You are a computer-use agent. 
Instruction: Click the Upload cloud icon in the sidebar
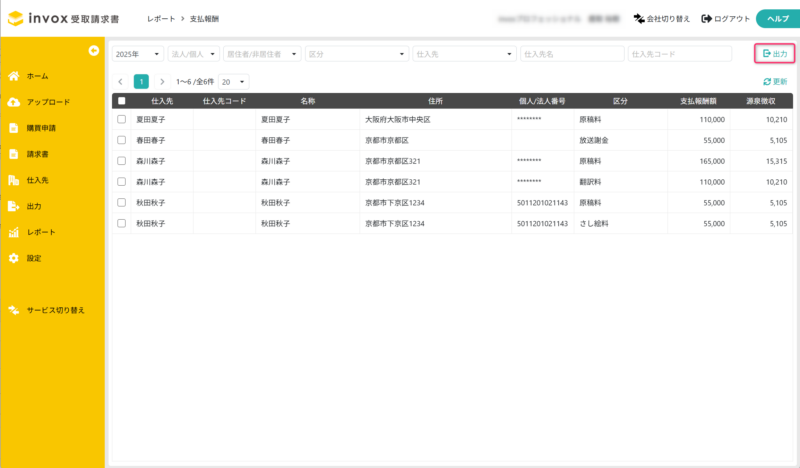[14, 102]
